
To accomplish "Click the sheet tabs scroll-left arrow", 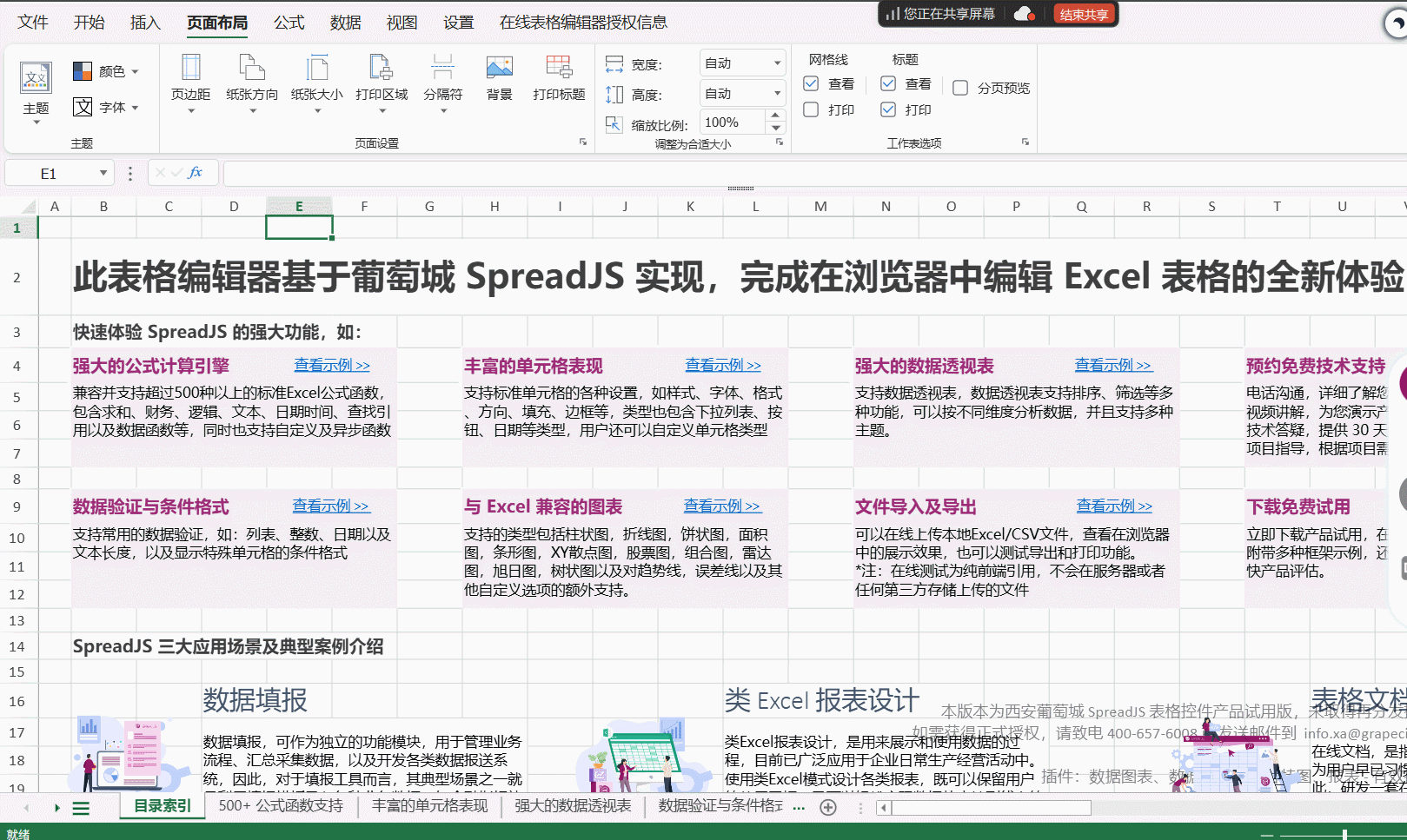I will pos(27,808).
